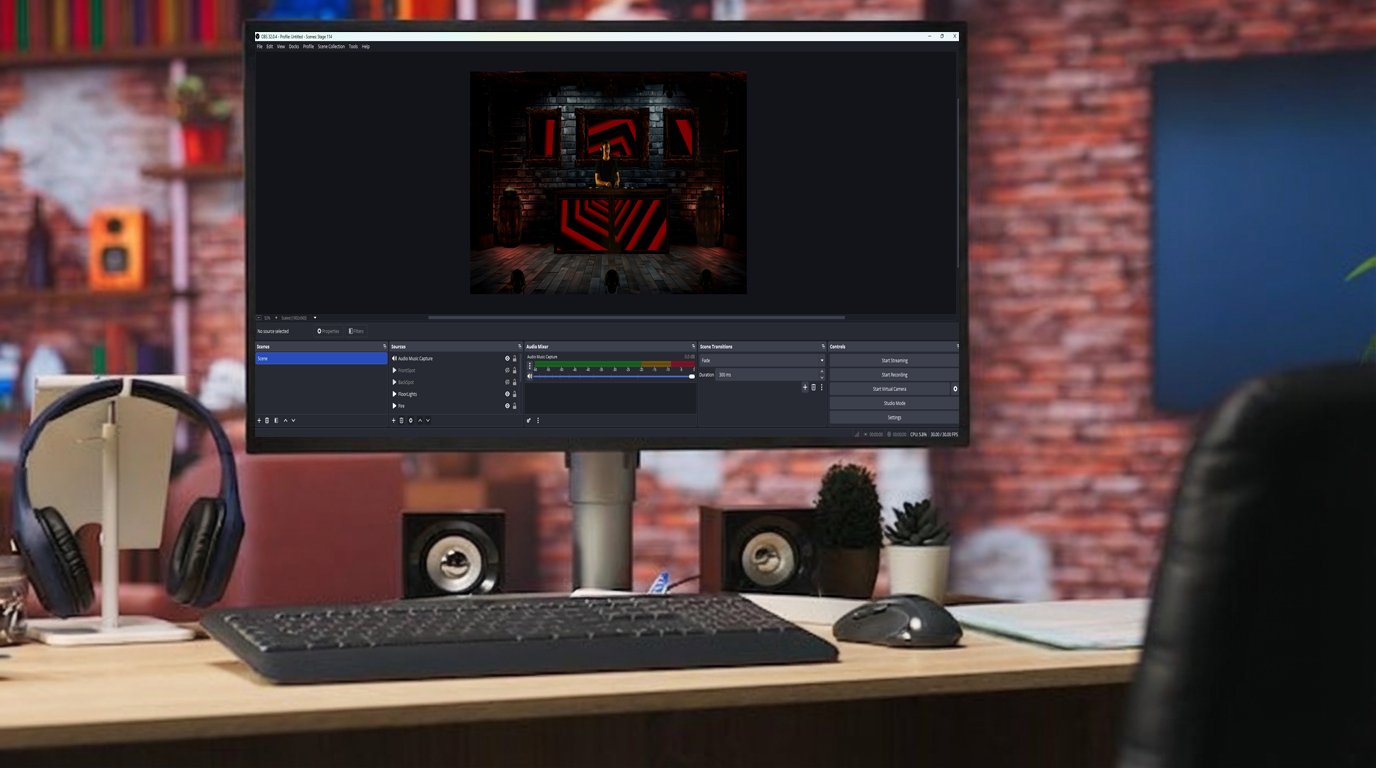1376x768 pixels.
Task: Click the trash icon to remove selected source
Action: click(x=401, y=419)
